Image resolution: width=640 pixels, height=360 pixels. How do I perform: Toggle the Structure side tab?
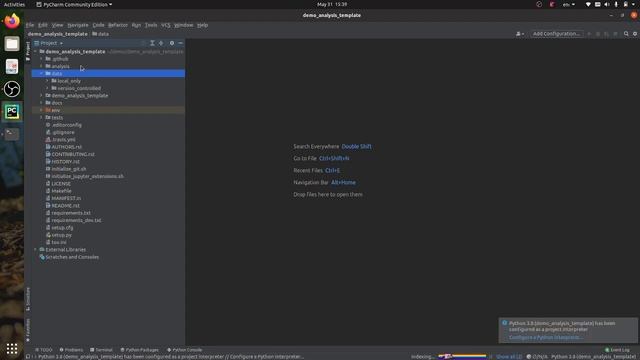[28, 299]
